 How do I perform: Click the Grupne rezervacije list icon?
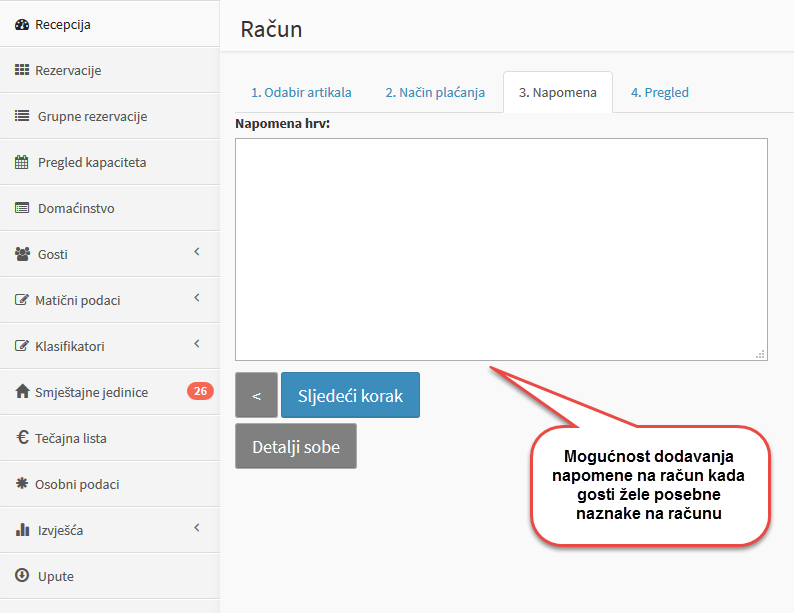coord(22,116)
